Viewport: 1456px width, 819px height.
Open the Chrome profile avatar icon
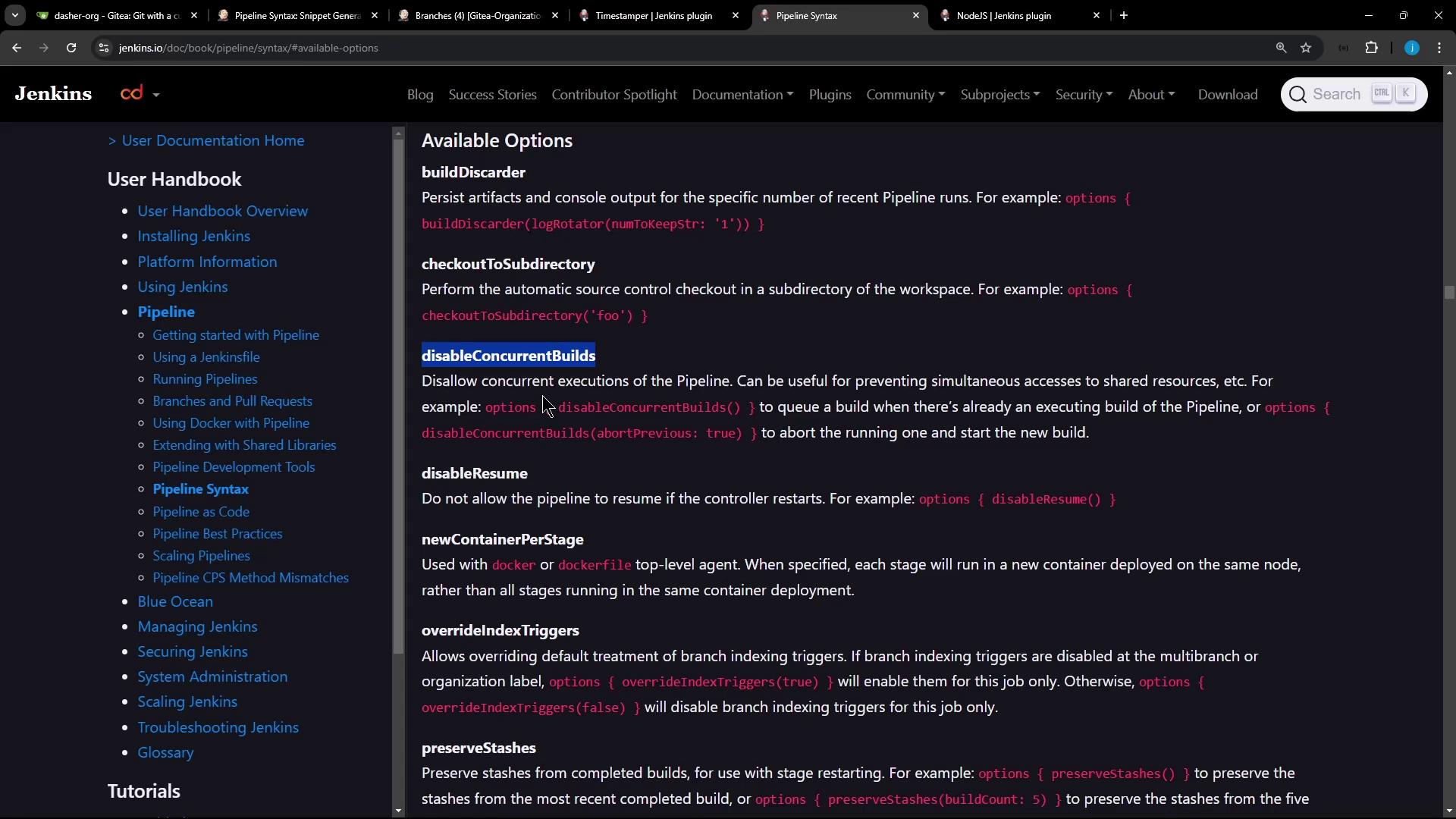click(x=1411, y=48)
